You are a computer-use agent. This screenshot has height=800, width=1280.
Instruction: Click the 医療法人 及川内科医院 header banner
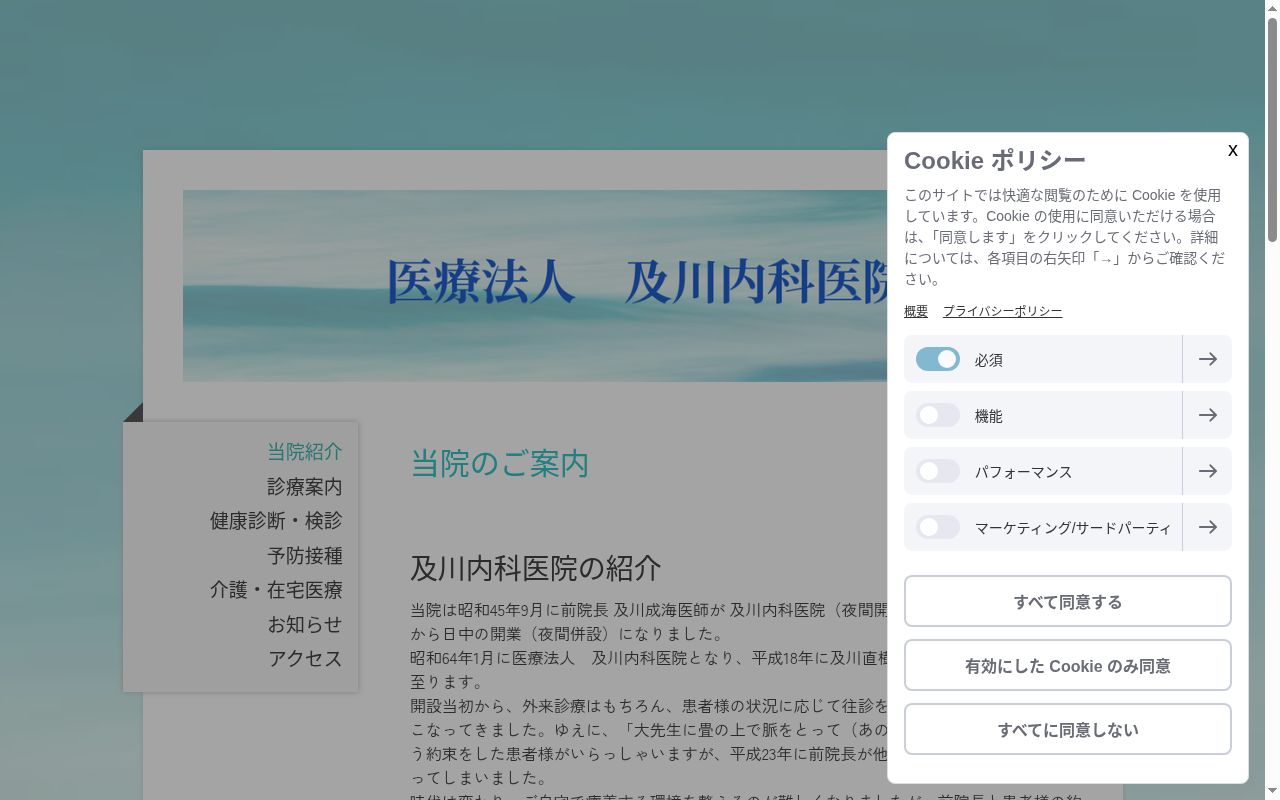535,285
